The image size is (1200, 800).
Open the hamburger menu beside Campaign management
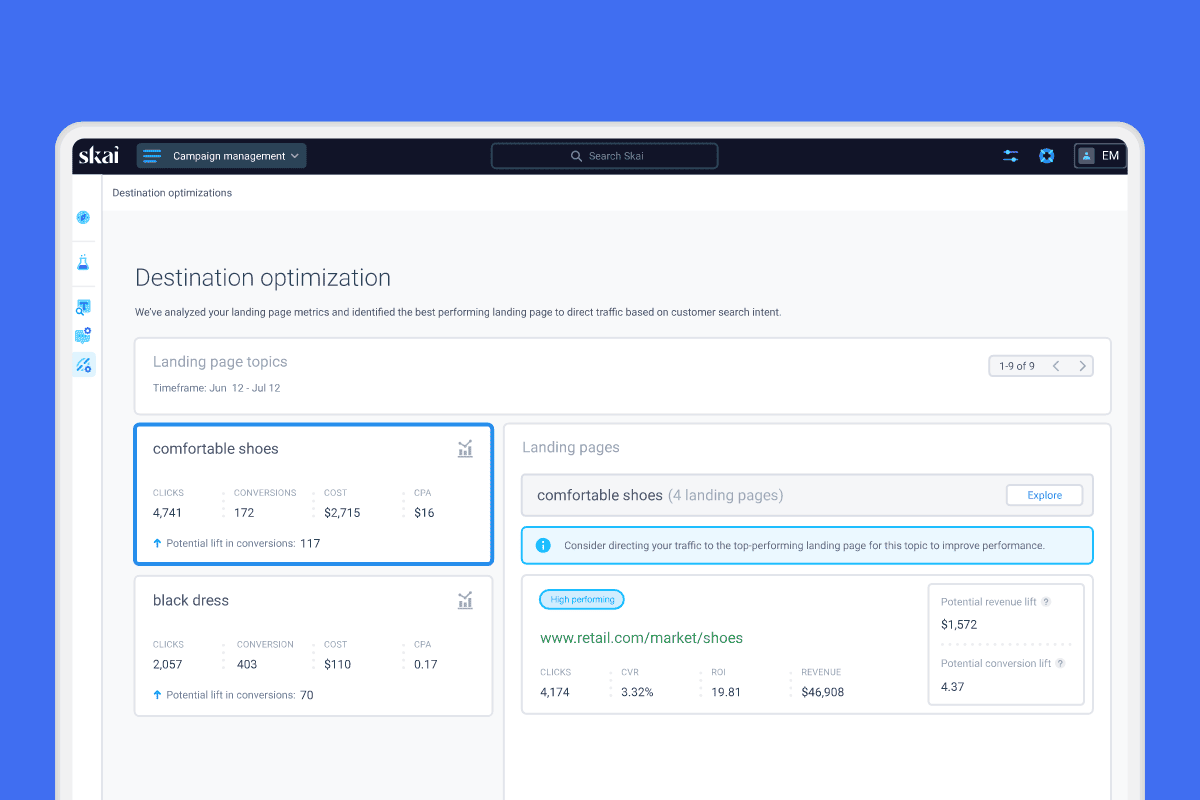pos(151,156)
